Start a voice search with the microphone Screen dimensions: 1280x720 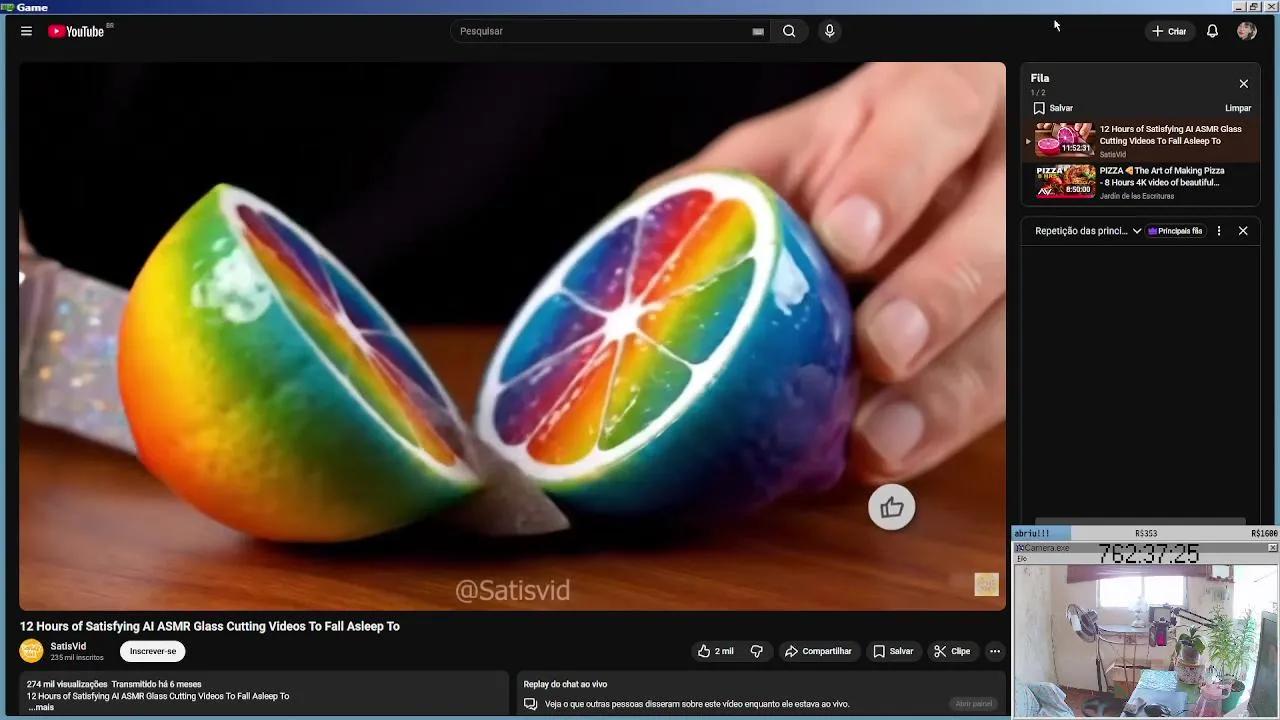(829, 31)
